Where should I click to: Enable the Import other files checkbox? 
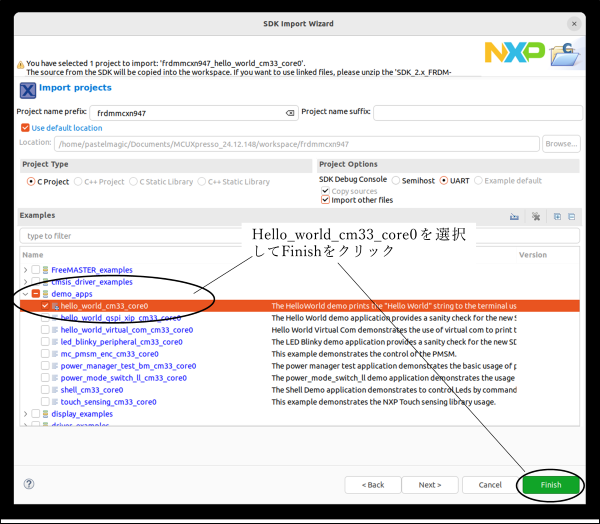point(325,200)
